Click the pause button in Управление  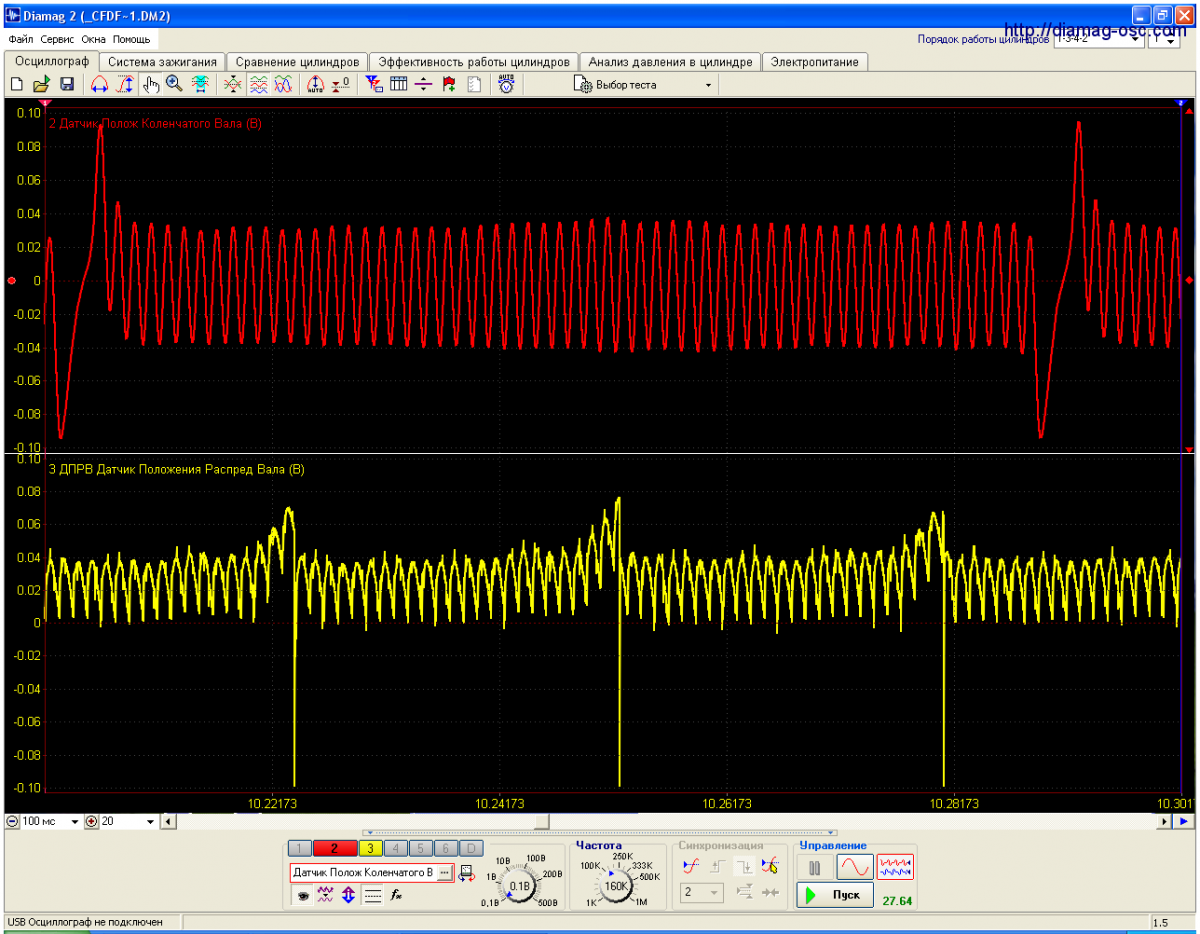coord(814,867)
